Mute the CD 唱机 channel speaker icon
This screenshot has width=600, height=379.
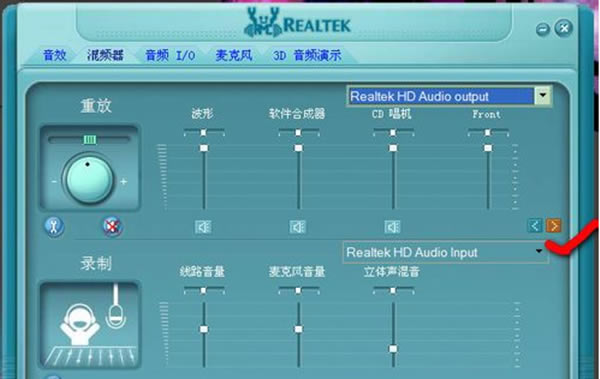pyautogui.click(x=393, y=227)
